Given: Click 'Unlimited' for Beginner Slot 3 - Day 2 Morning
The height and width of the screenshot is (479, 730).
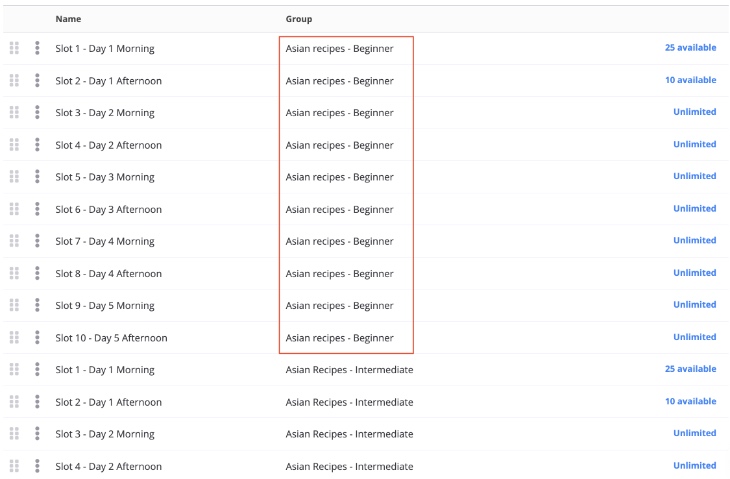Looking at the screenshot, I should click(695, 112).
